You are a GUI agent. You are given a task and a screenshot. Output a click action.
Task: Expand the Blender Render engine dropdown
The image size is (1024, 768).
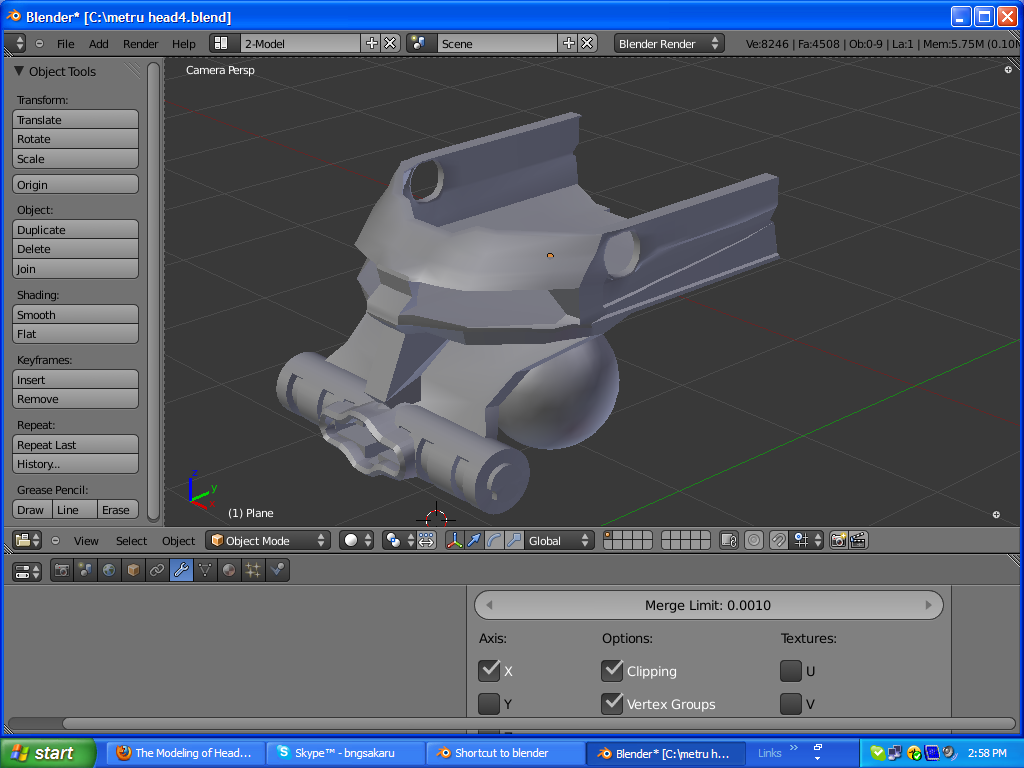[669, 43]
